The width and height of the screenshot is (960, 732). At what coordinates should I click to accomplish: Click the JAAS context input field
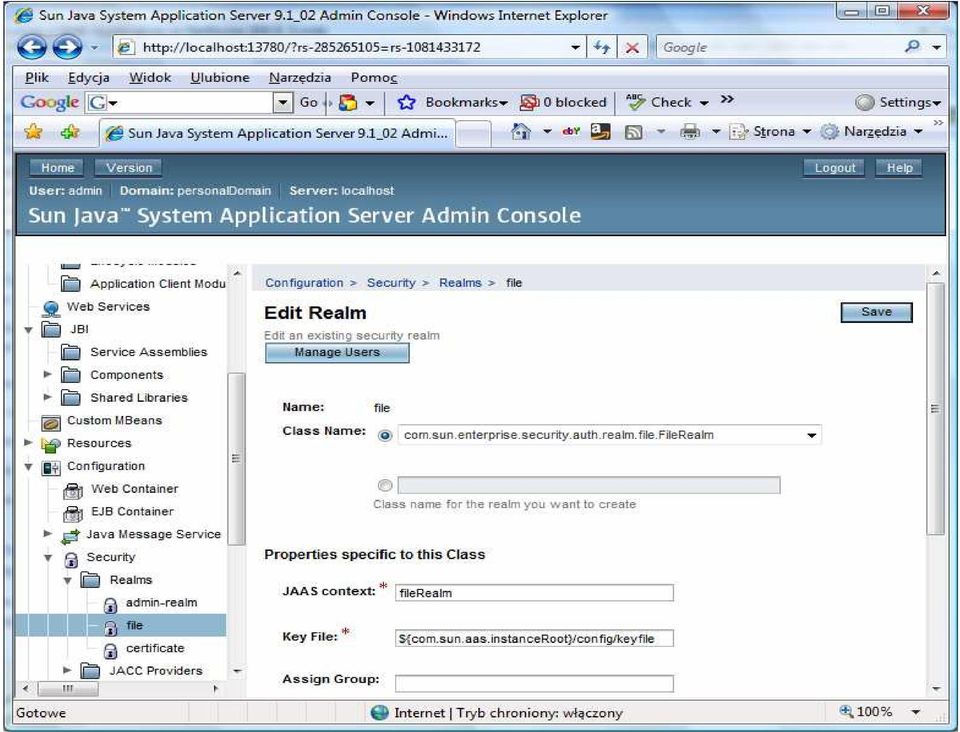coord(534,592)
